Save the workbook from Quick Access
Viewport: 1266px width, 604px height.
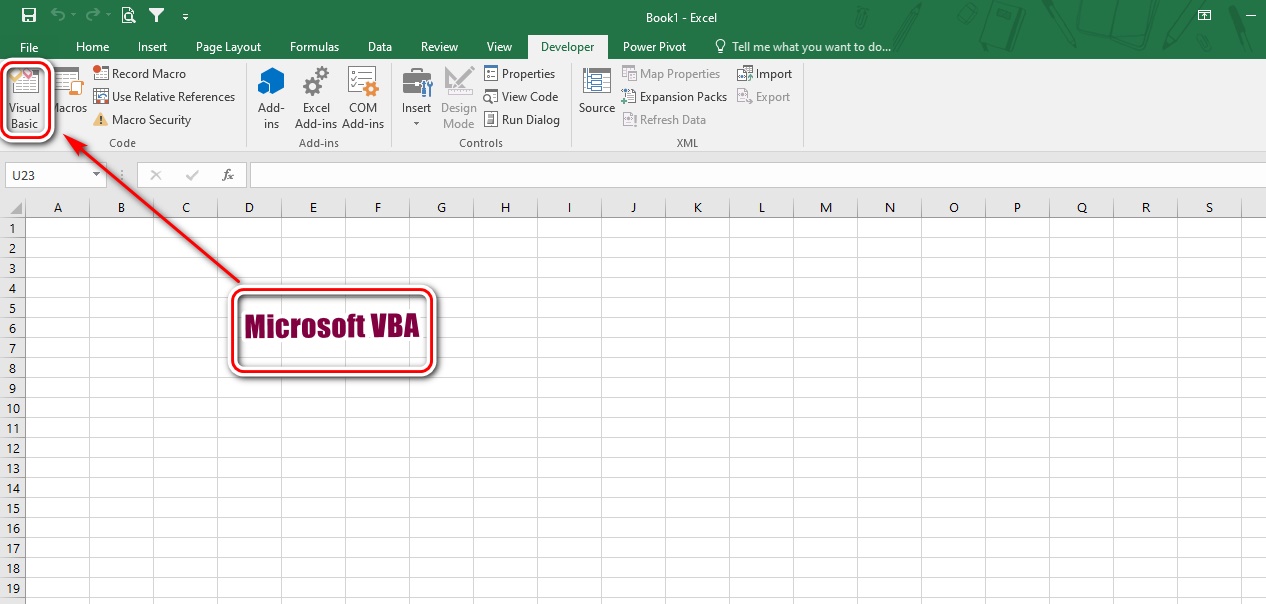click(29, 16)
